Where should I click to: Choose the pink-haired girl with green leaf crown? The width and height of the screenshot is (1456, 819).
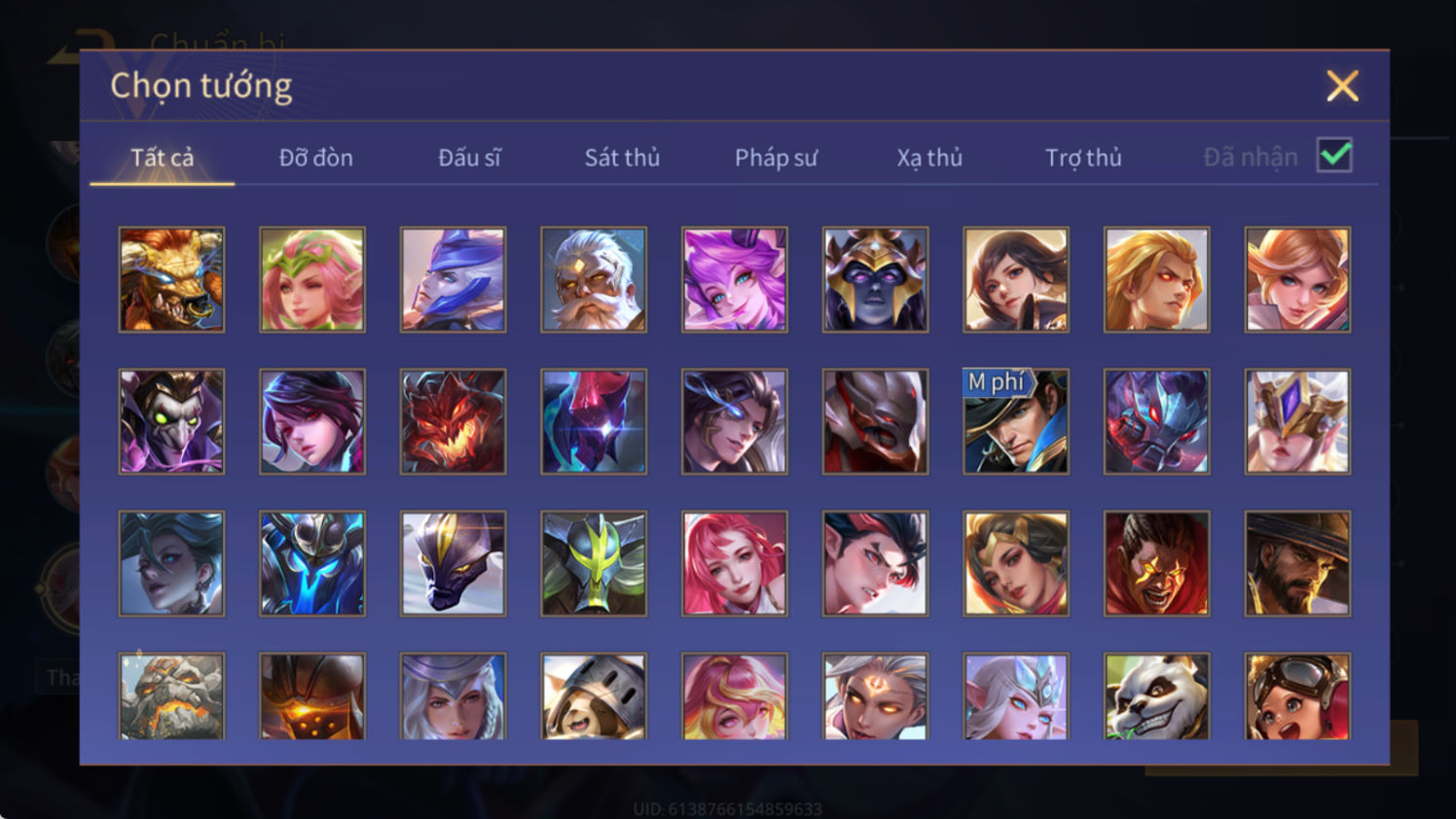click(312, 280)
